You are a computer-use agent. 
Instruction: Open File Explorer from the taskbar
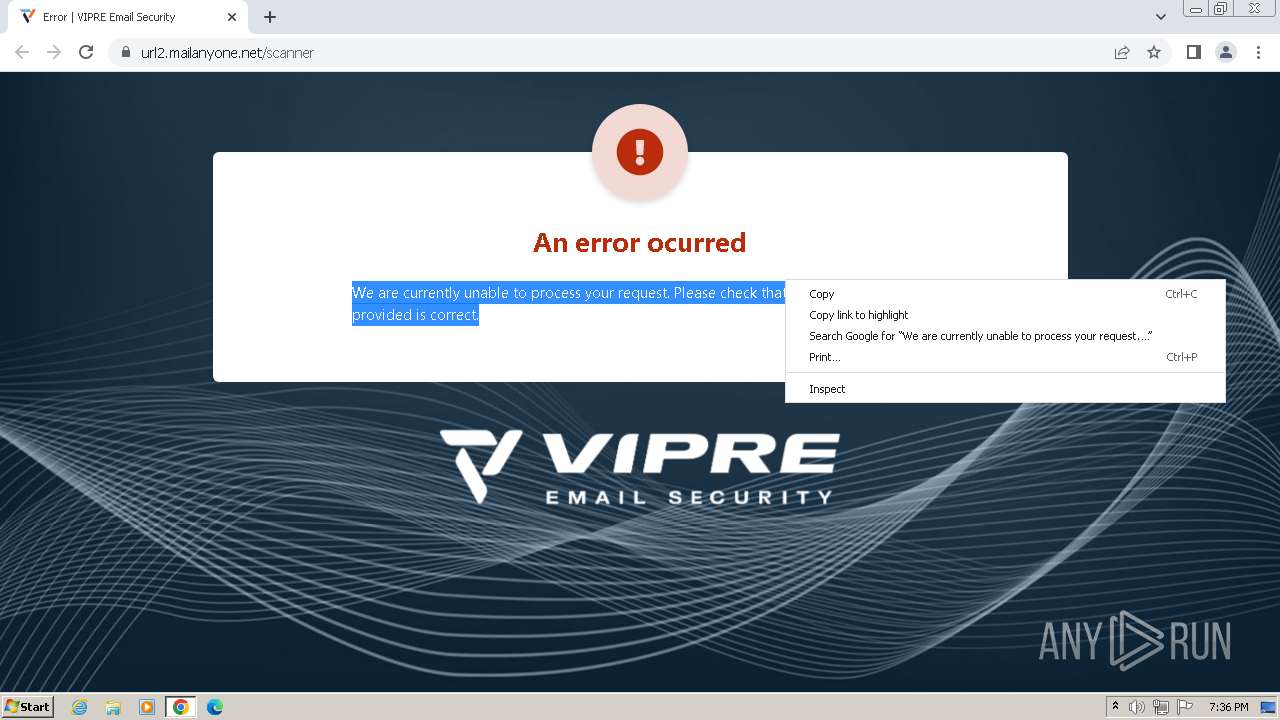[x=113, y=707]
